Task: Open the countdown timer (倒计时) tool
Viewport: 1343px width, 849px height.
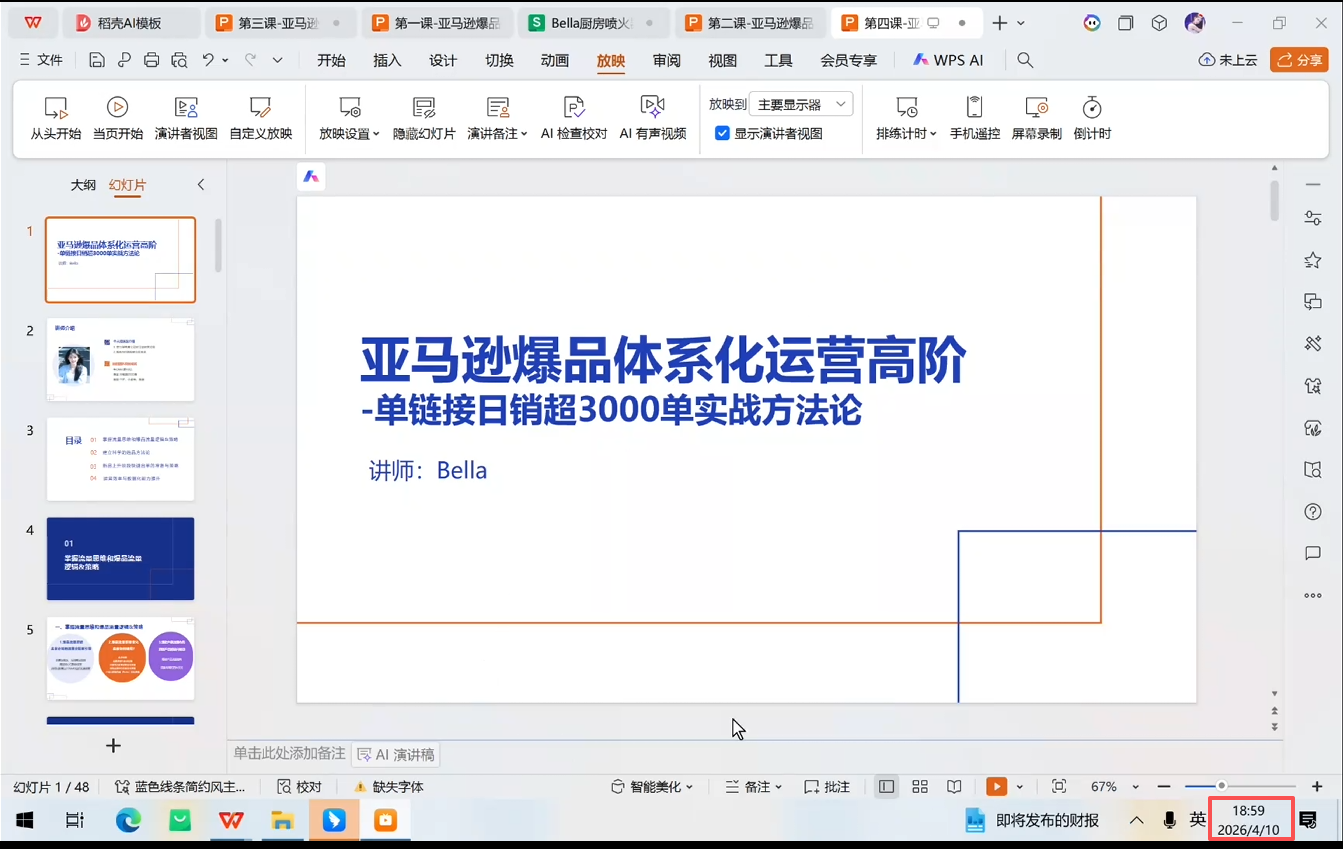Action: [x=1092, y=118]
